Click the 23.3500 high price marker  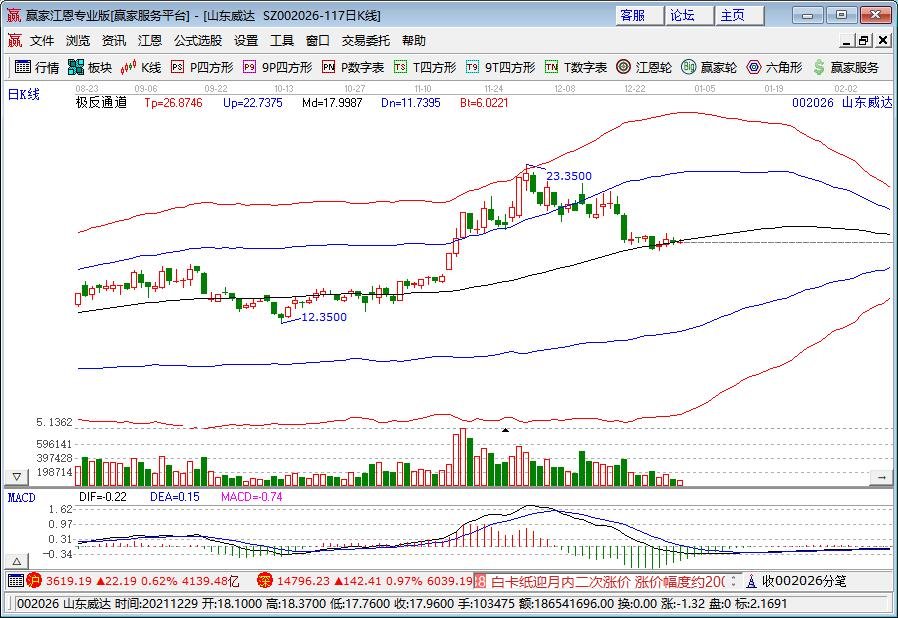tap(569, 176)
